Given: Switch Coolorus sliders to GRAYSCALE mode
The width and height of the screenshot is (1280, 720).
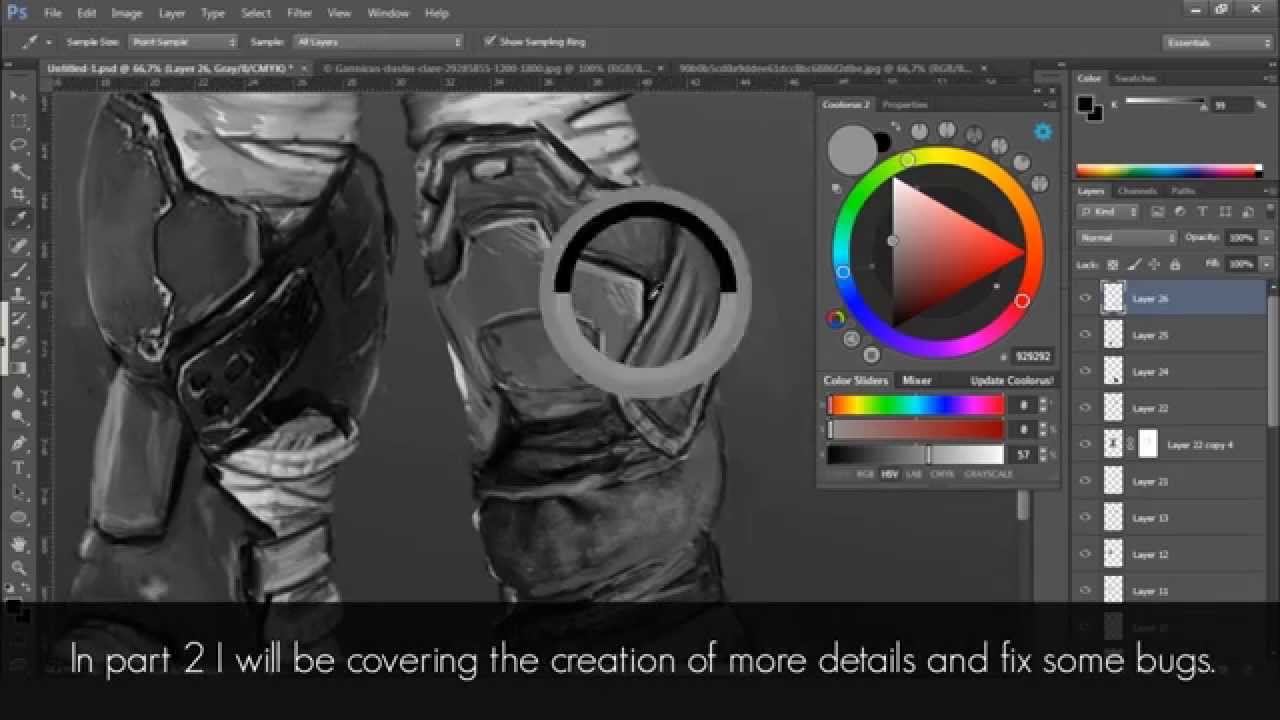Looking at the screenshot, I should click(988, 474).
